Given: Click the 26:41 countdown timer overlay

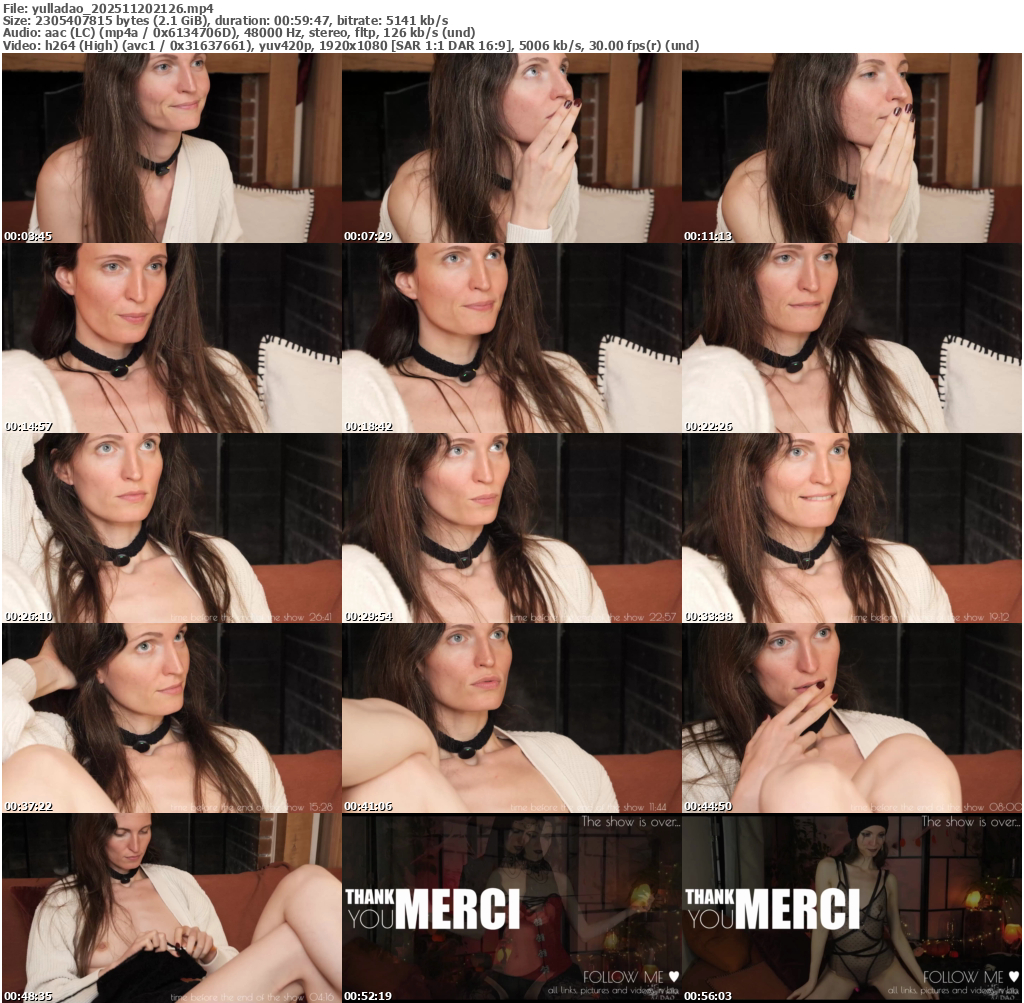Looking at the screenshot, I should (x=317, y=617).
